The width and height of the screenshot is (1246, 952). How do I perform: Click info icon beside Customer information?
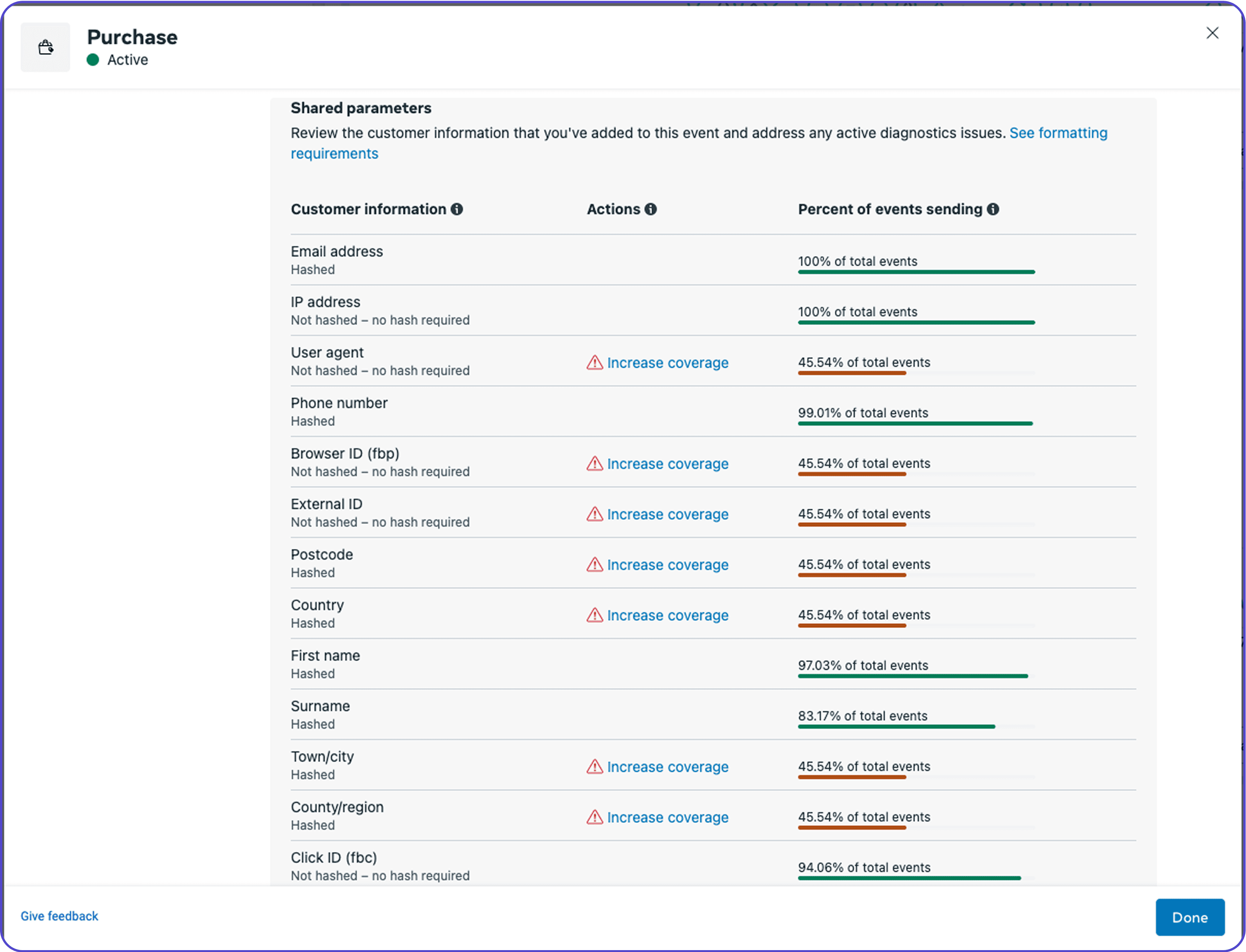pyautogui.click(x=457, y=209)
